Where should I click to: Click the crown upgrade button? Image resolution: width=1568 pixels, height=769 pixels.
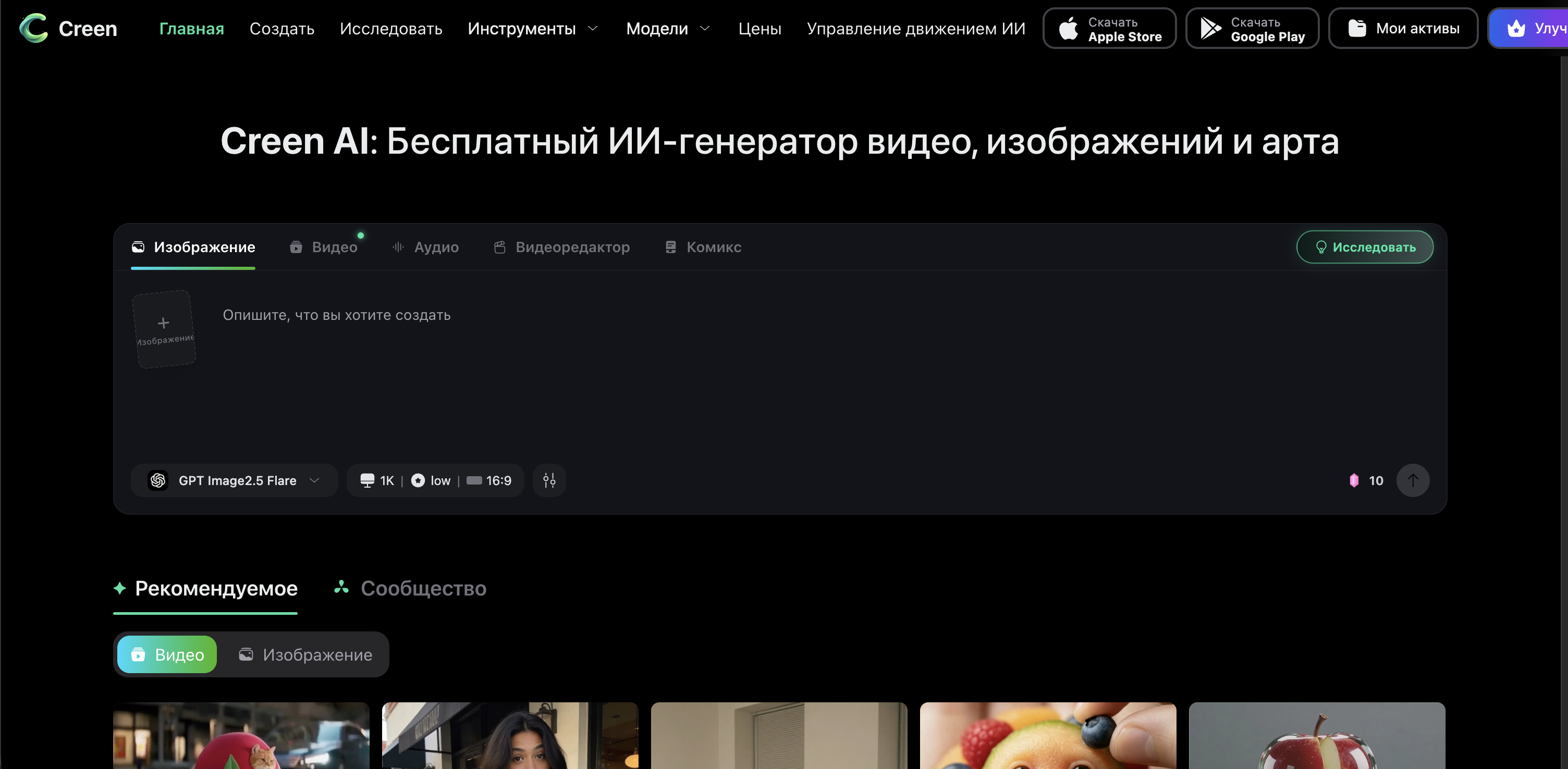pyautogui.click(x=1529, y=29)
